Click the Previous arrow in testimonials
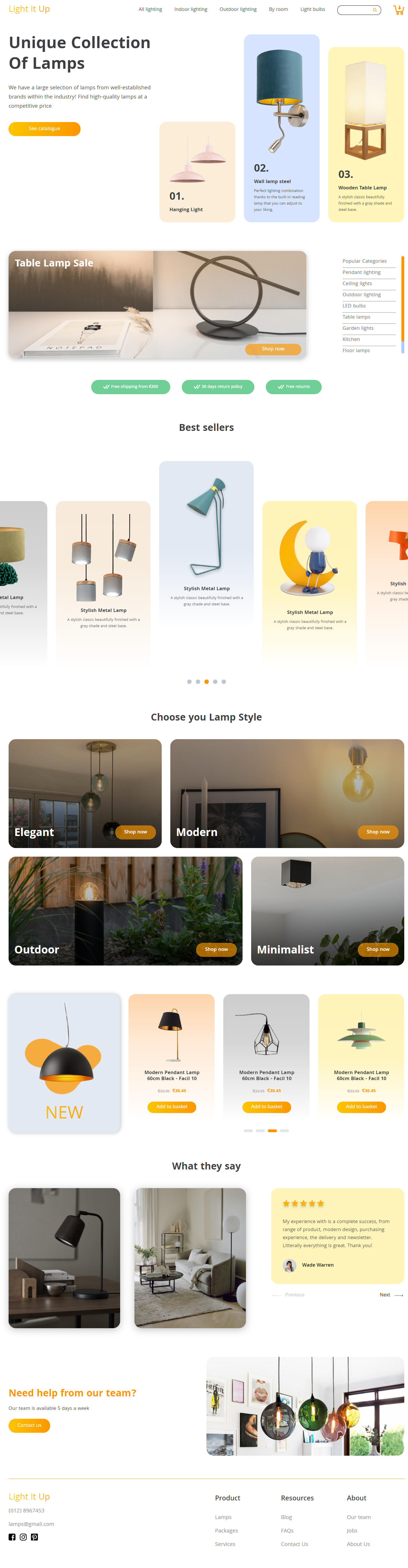Screen dimensions: 408x1568 click(276, 1295)
